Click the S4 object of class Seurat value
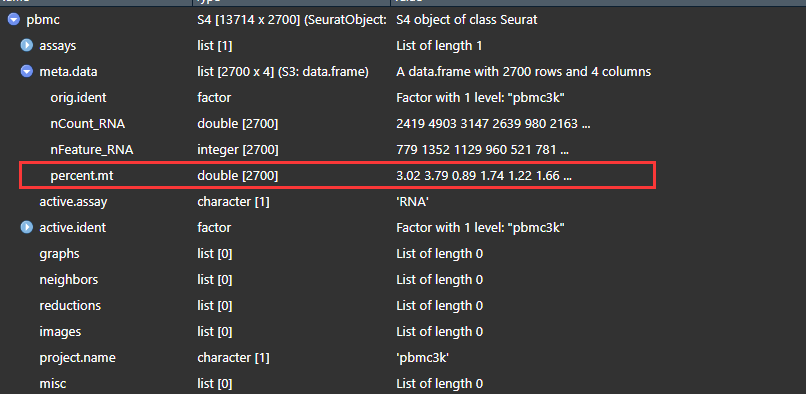This screenshot has width=806, height=394. pos(467,20)
